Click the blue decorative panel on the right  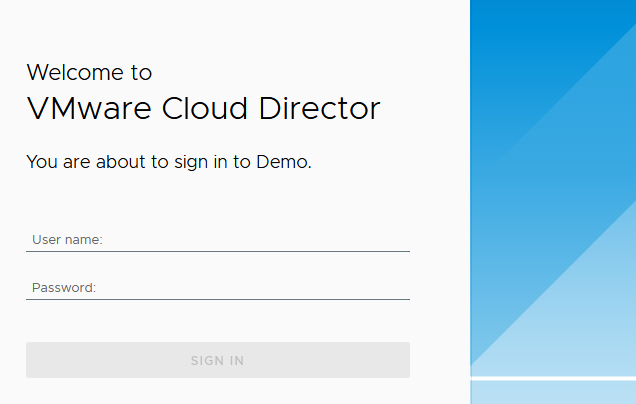click(553, 200)
